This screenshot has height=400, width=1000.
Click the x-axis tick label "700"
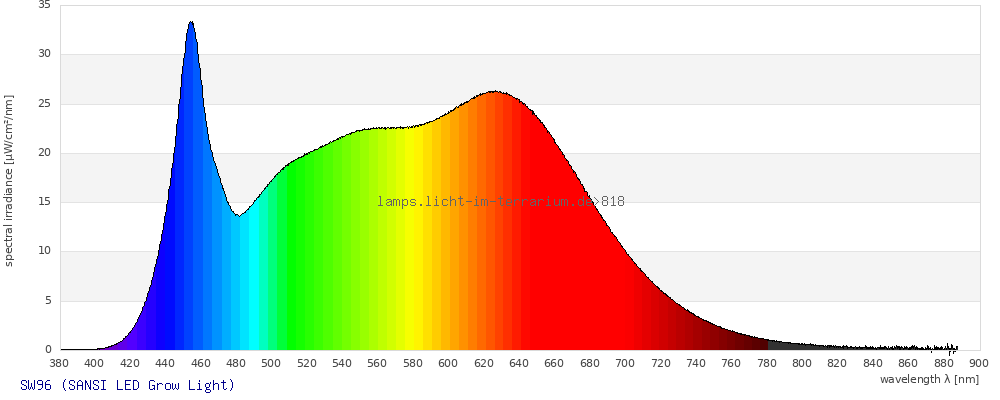tap(625, 364)
